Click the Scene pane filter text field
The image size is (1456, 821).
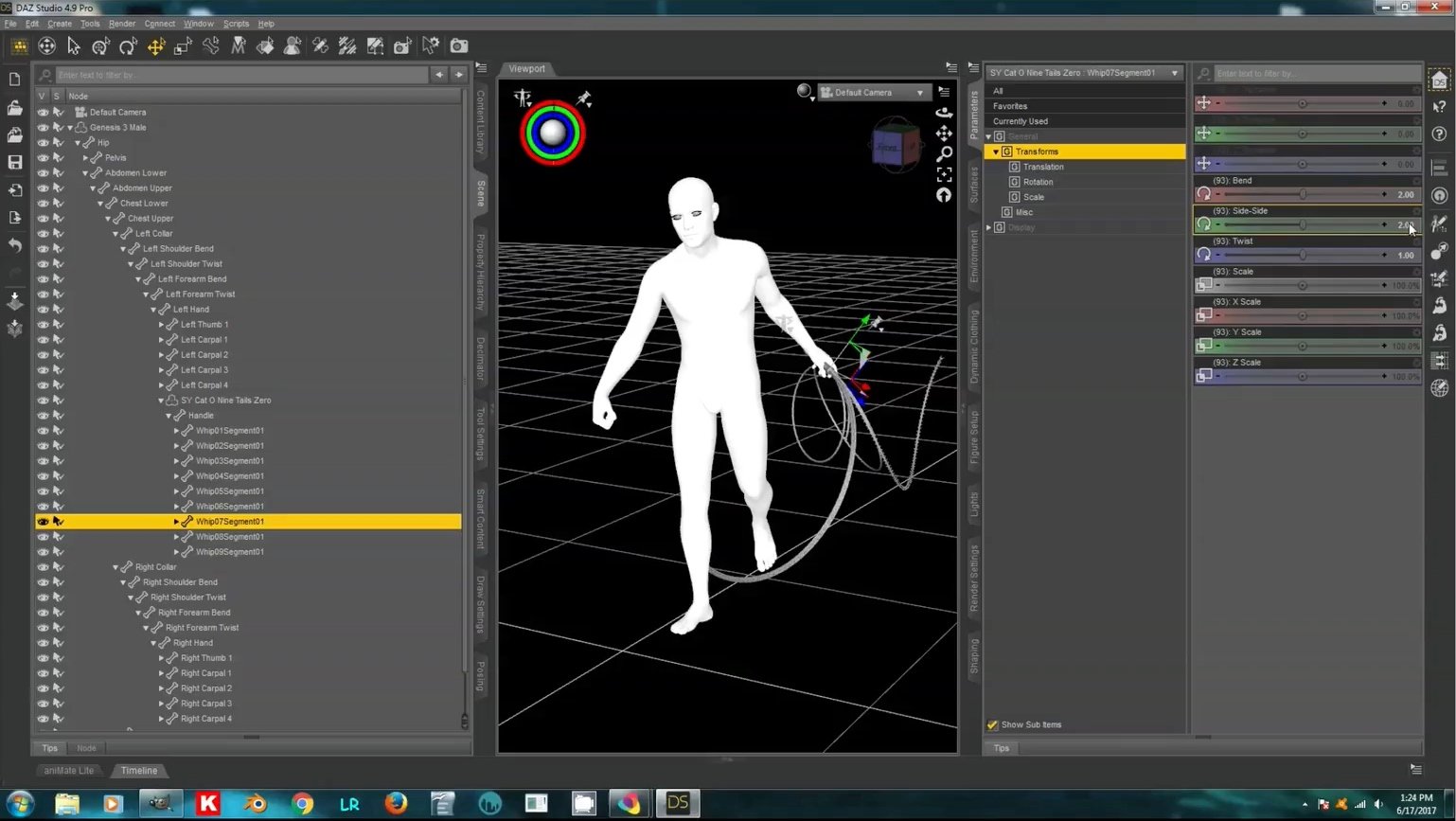[241, 74]
